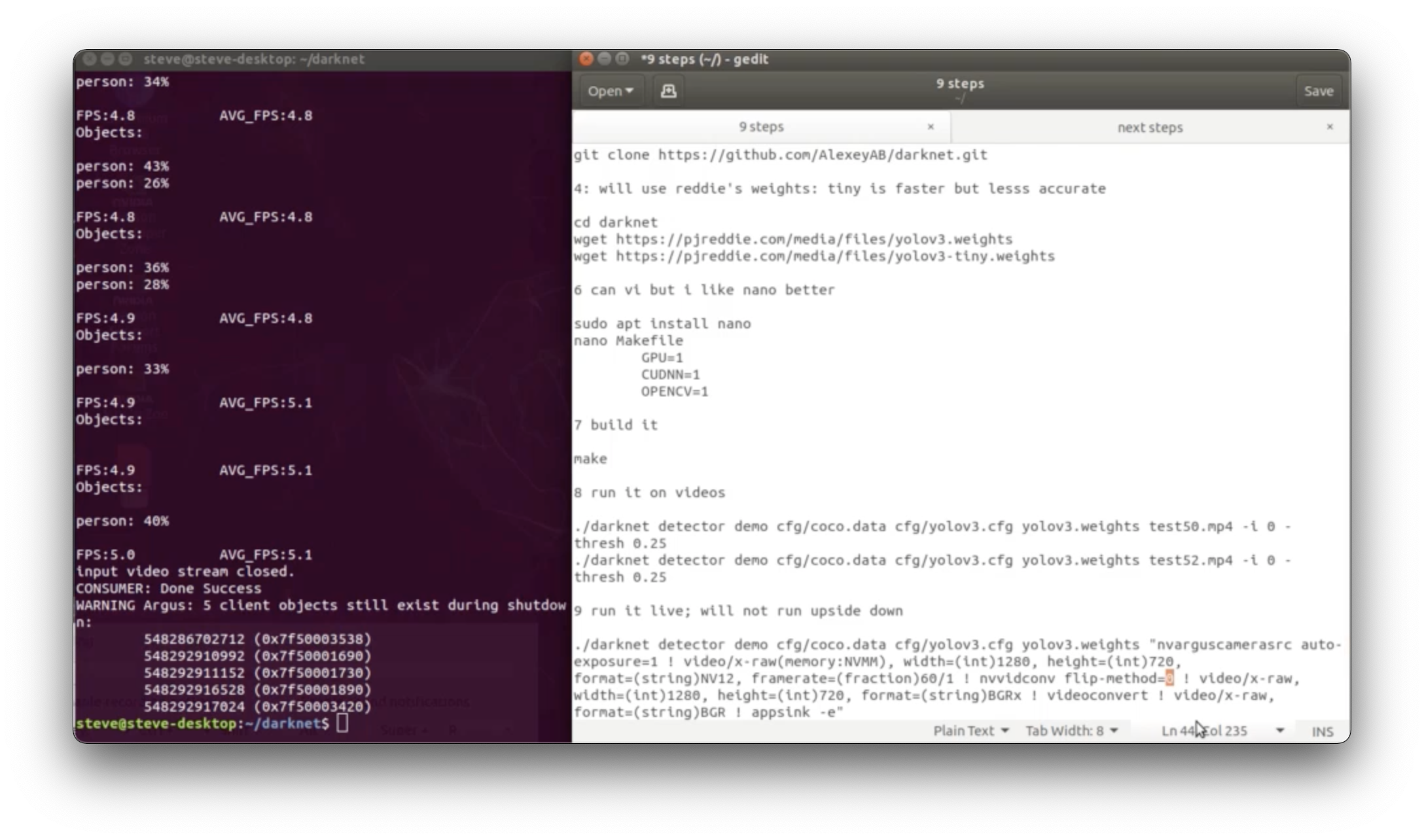Close the next steps tab

(x=1330, y=127)
